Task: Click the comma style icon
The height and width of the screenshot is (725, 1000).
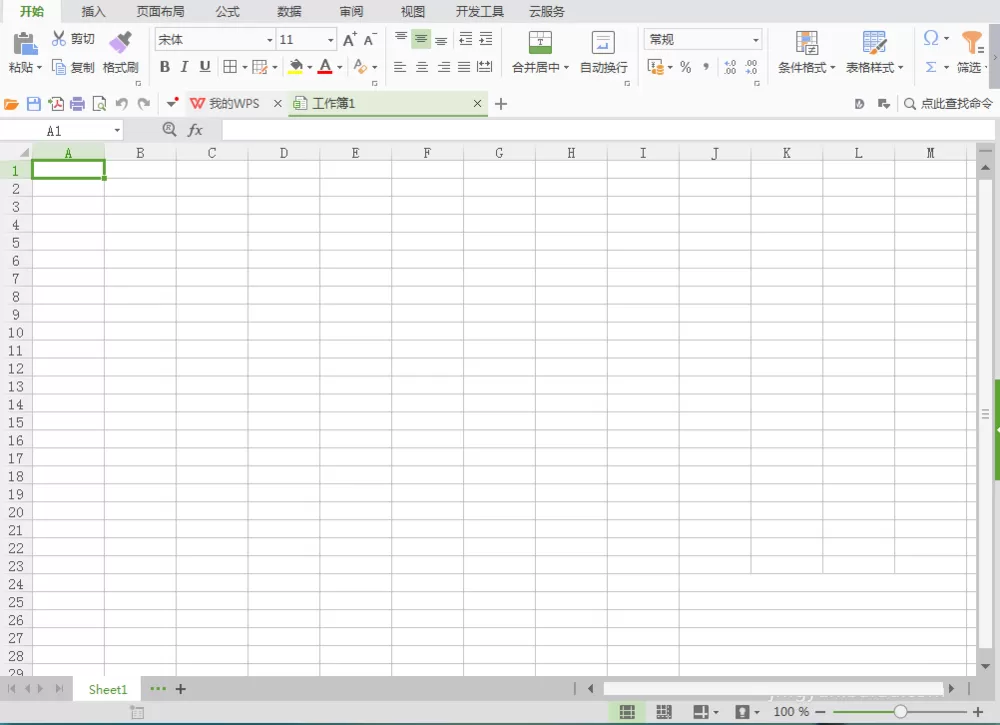Action: point(706,66)
